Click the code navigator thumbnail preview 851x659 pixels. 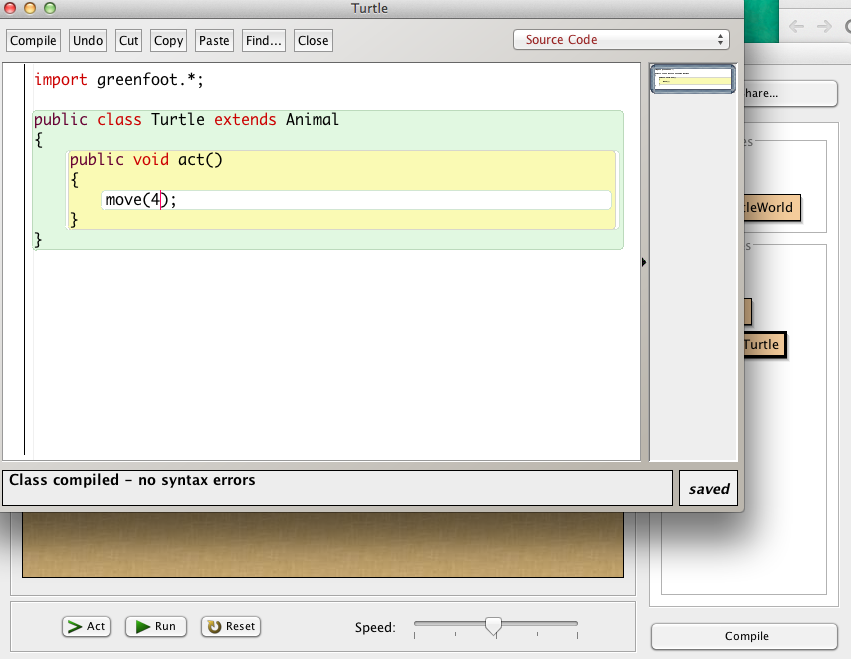point(693,79)
